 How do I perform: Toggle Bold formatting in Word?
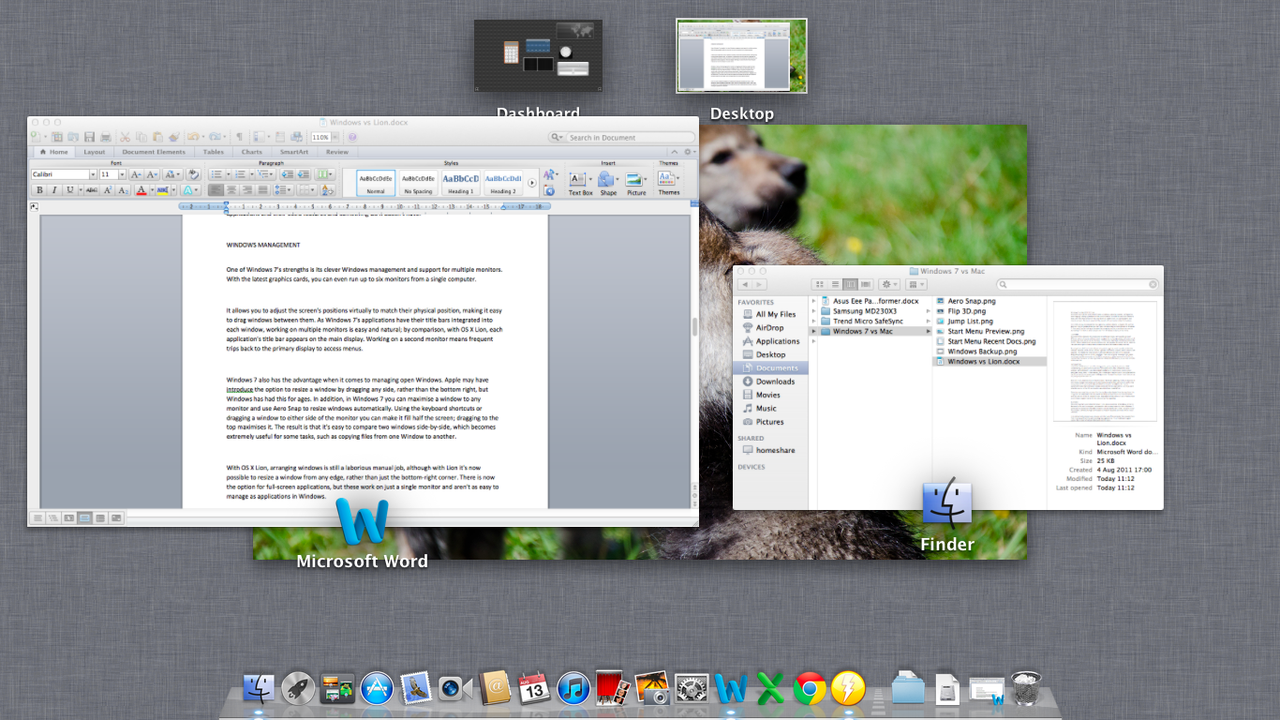tap(40, 190)
